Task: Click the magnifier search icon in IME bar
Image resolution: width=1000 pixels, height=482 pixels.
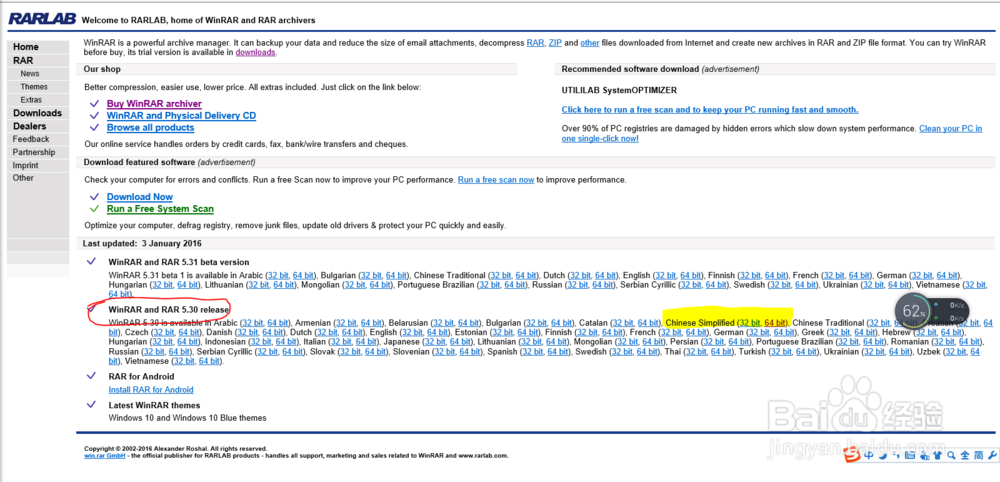Action: point(951,455)
